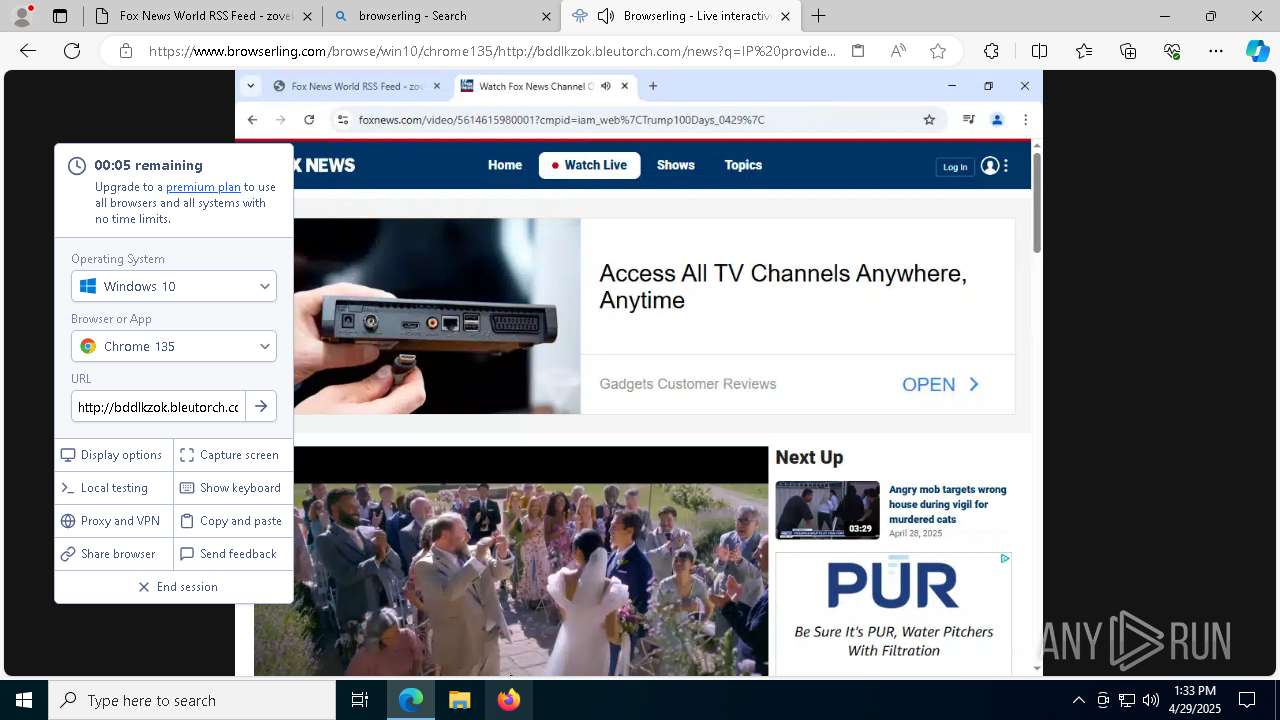
Task: Open Edge settings and more menu
Action: coord(1216,51)
